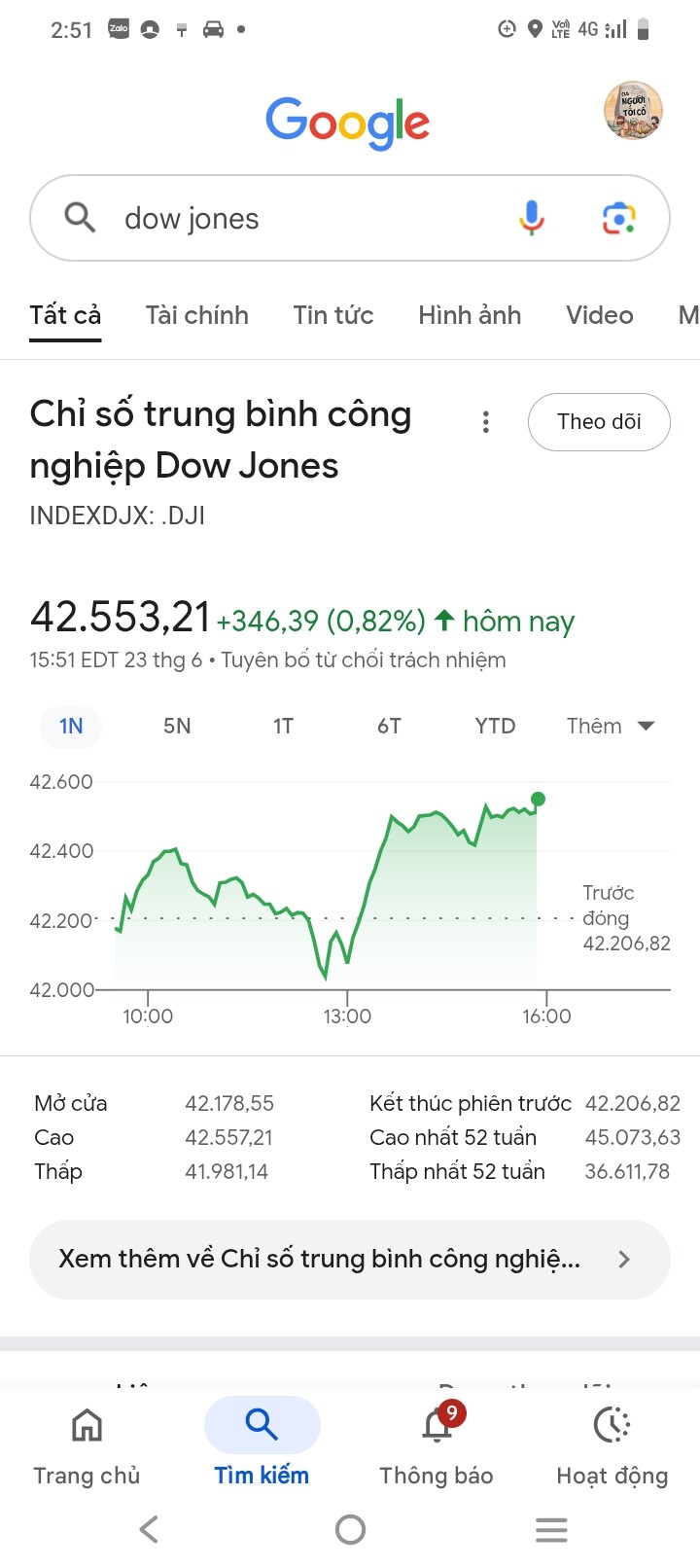The width and height of the screenshot is (700, 1568).
Task: Open the three-dot options for Dow Jones
Action: [x=486, y=422]
